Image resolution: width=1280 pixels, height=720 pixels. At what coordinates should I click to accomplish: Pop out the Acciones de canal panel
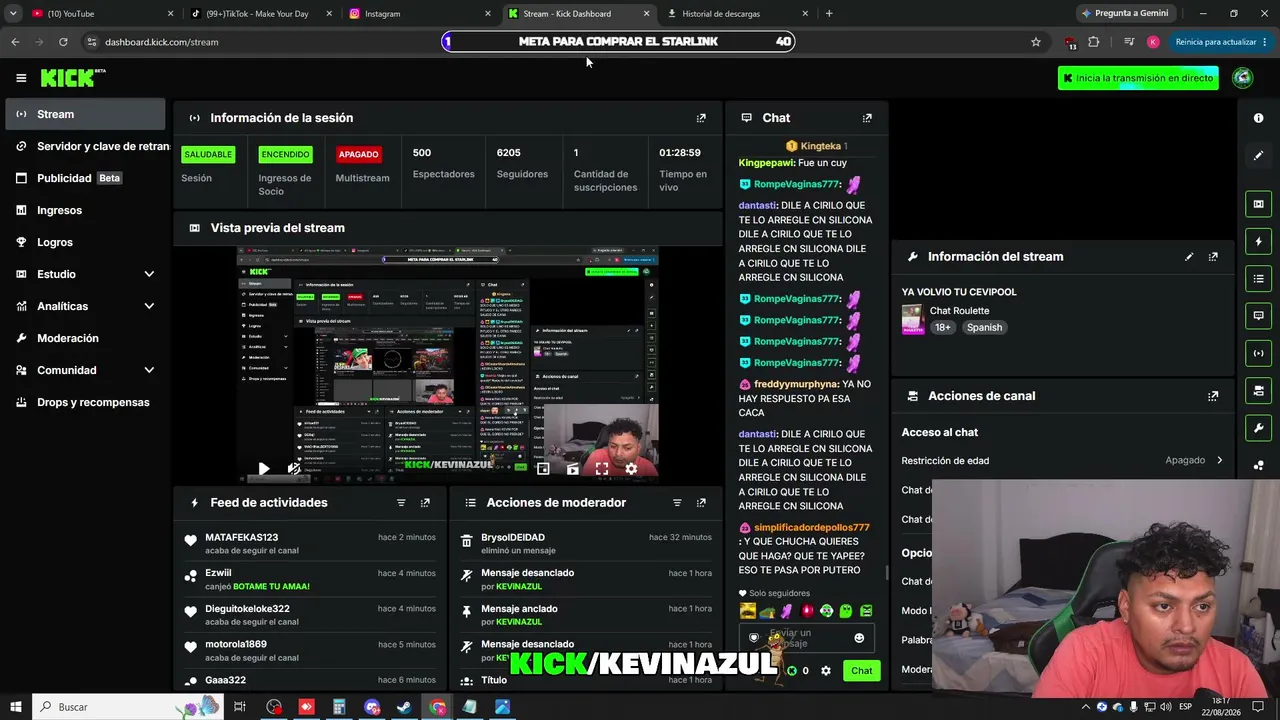click(1213, 396)
